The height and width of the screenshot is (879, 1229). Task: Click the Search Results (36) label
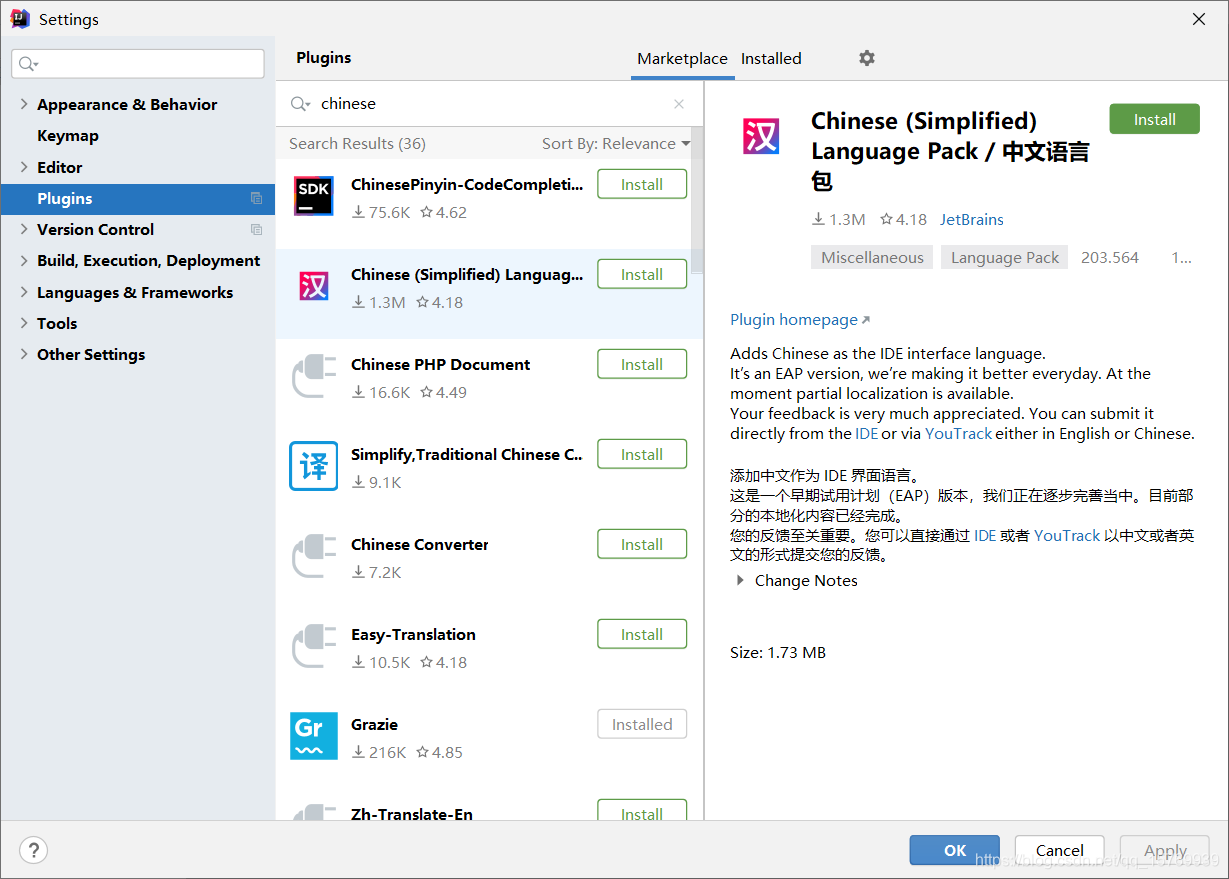[357, 143]
